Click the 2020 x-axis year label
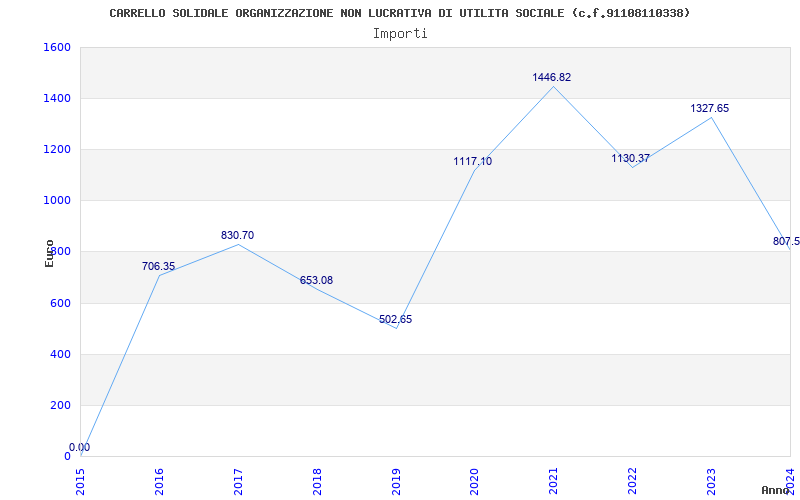Image resolution: width=800 pixels, height=500 pixels. (474, 481)
